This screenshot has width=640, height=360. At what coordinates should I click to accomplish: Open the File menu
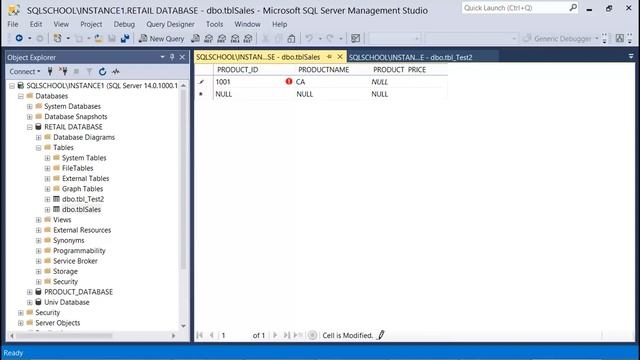point(13,24)
